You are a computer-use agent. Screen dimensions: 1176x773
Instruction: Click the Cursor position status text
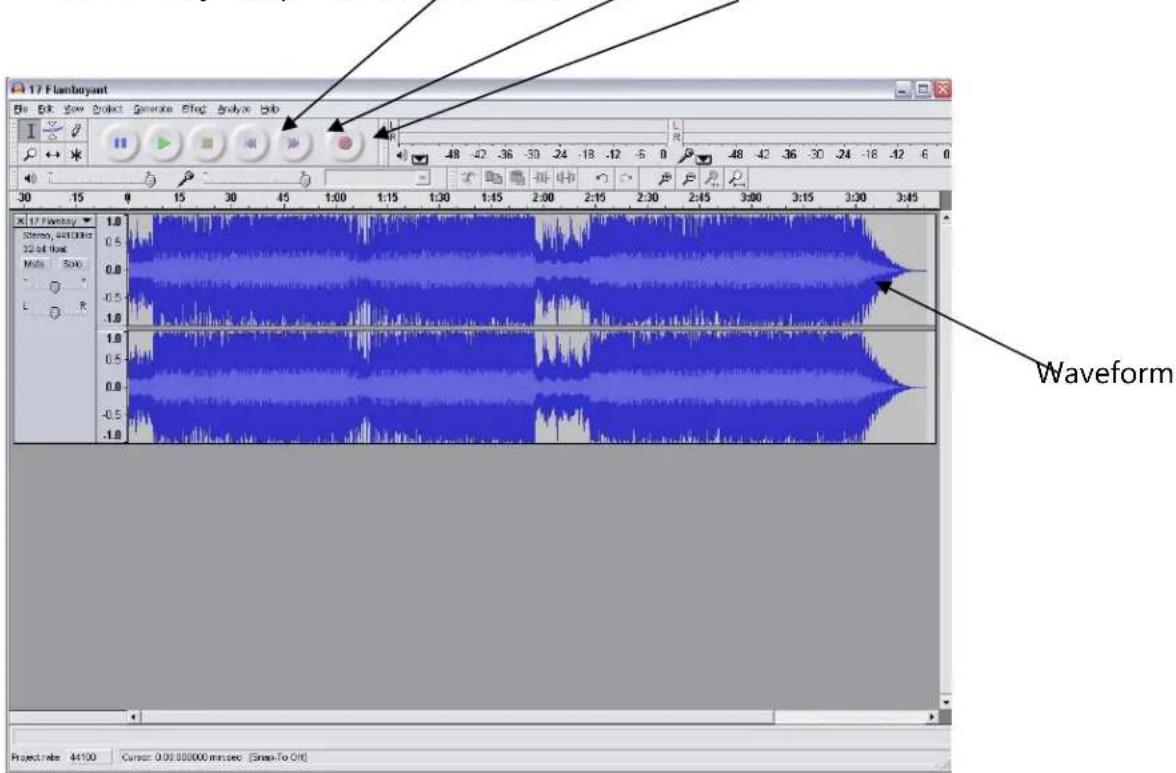182,758
